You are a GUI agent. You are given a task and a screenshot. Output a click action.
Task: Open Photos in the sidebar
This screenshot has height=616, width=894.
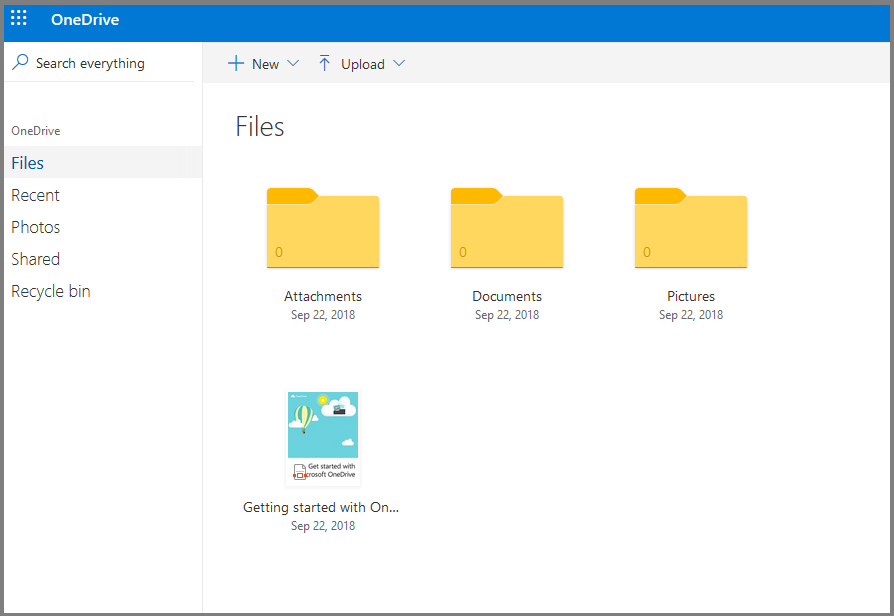[x=35, y=227]
